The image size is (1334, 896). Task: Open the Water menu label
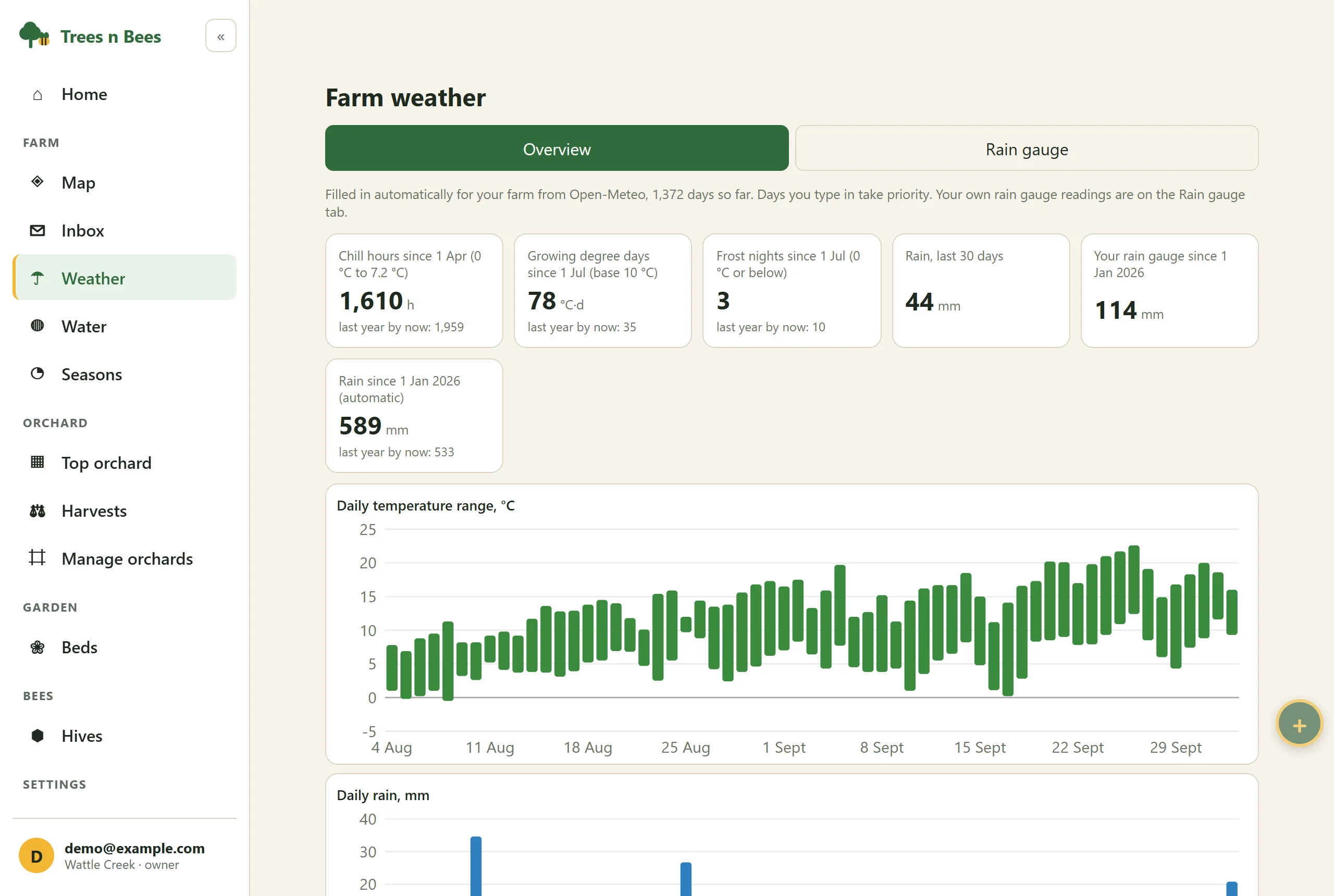(x=84, y=326)
